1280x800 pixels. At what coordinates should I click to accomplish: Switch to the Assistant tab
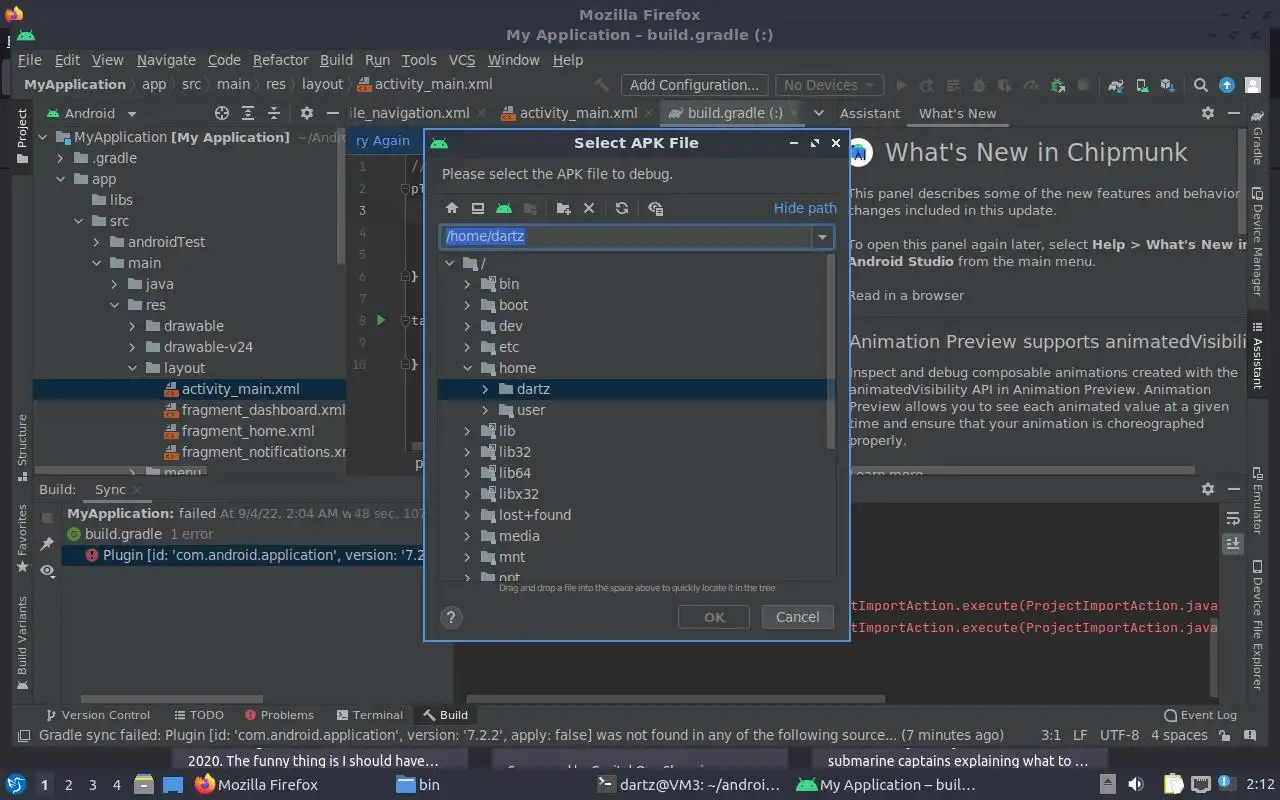[869, 113]
